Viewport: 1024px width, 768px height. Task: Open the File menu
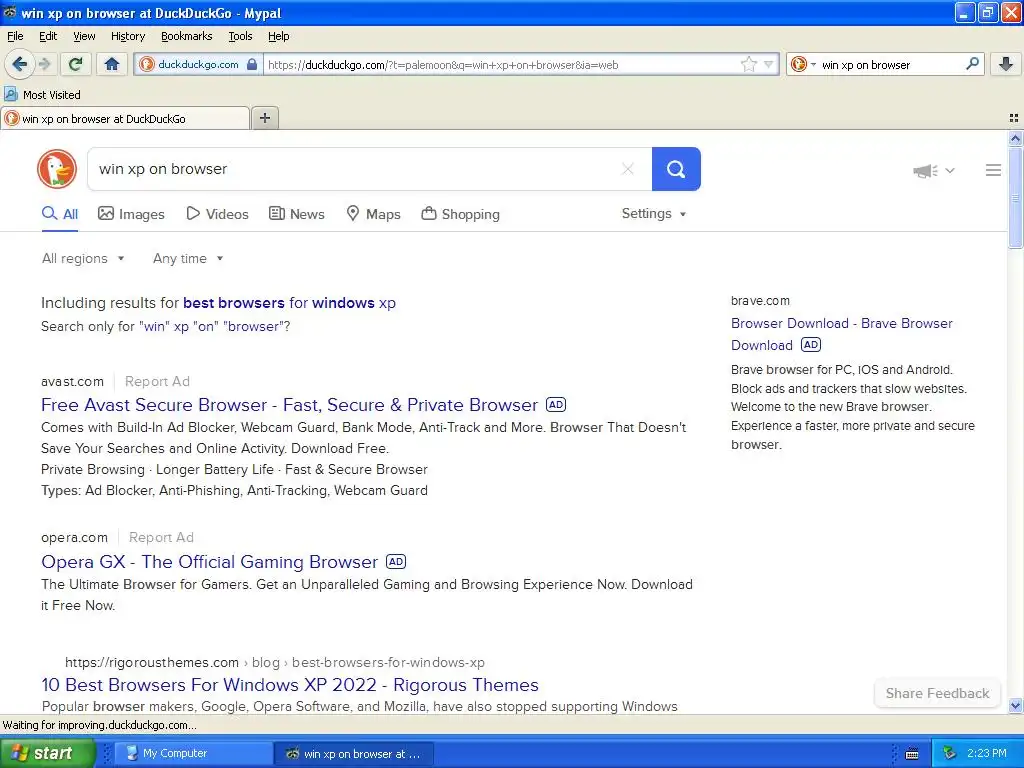[x=15, y=36]
